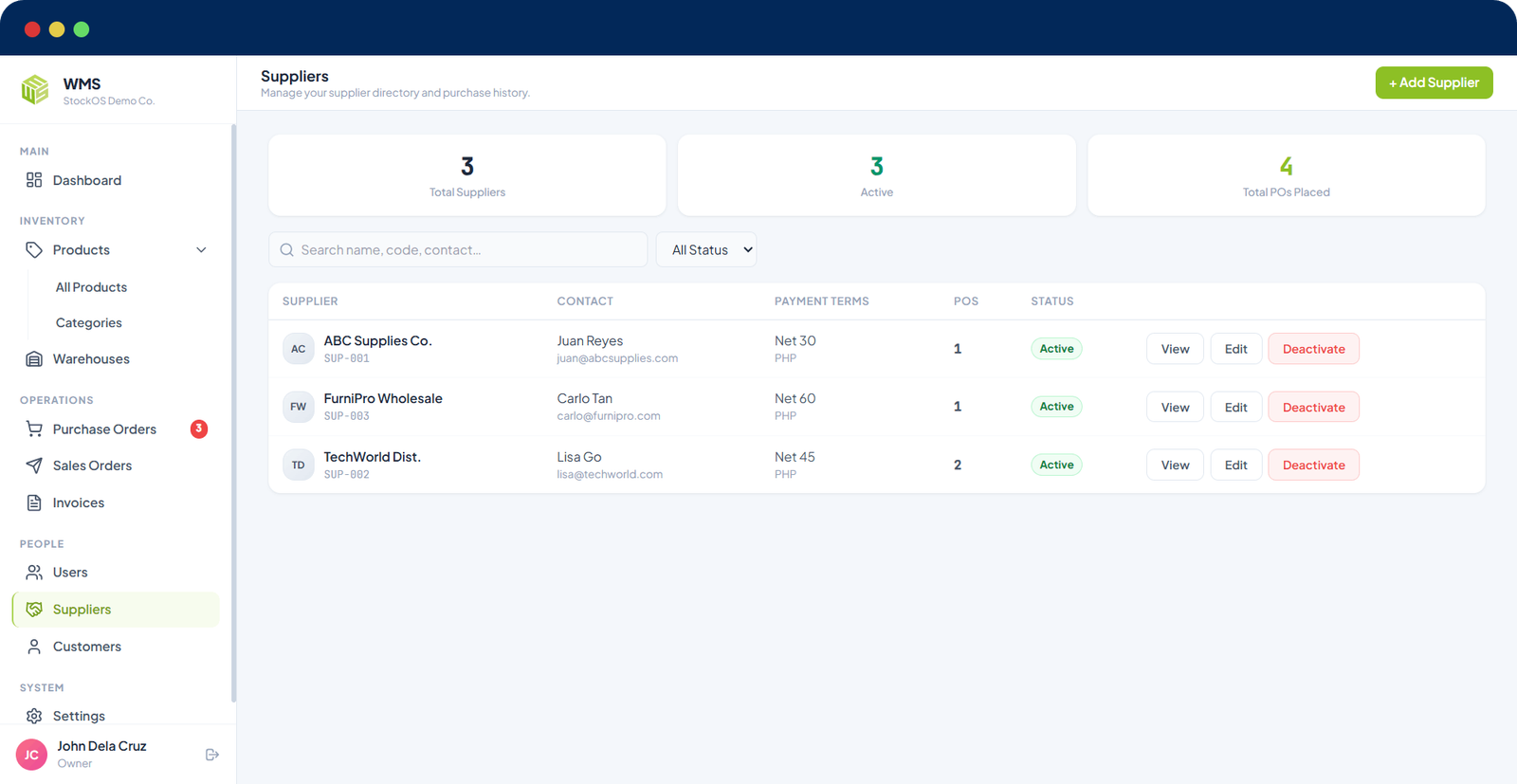Click the Active status badge for FurniPro
Viewport: 1517px width, 784px height.
(x=1056, y=407)
